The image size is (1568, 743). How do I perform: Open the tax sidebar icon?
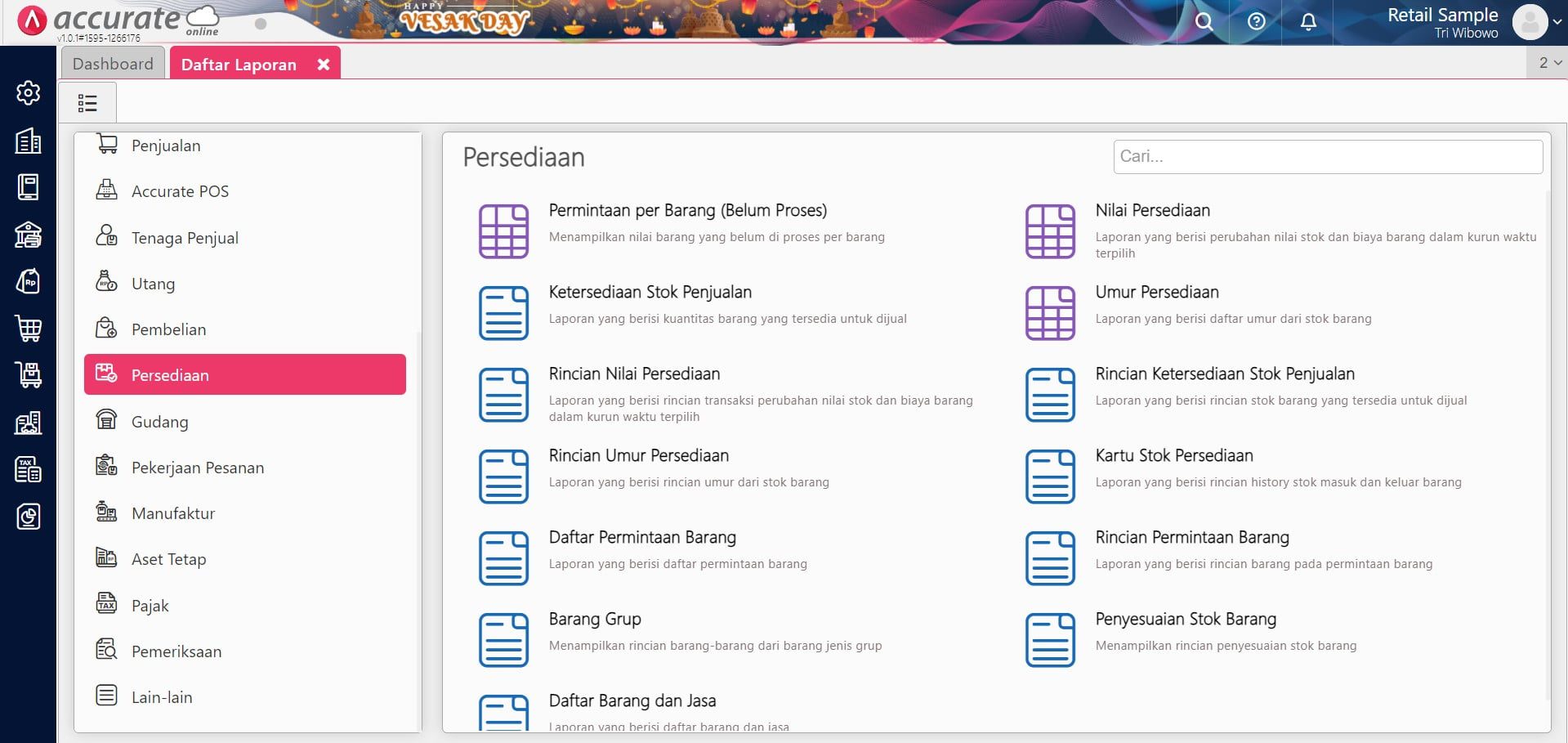[28, 470]
